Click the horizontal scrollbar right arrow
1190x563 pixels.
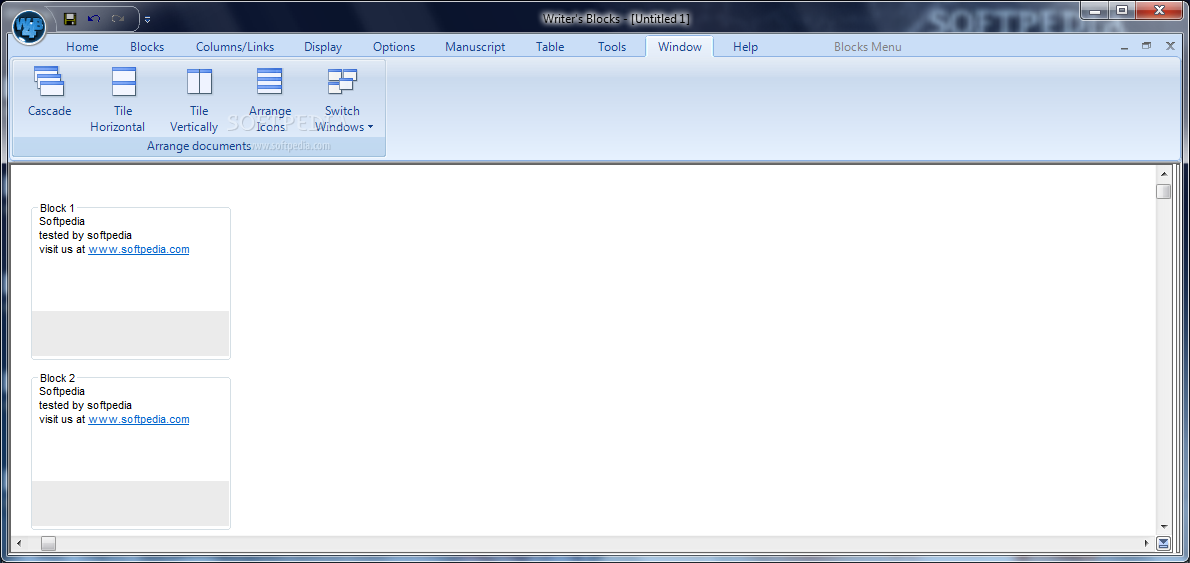coord(1147,543)
